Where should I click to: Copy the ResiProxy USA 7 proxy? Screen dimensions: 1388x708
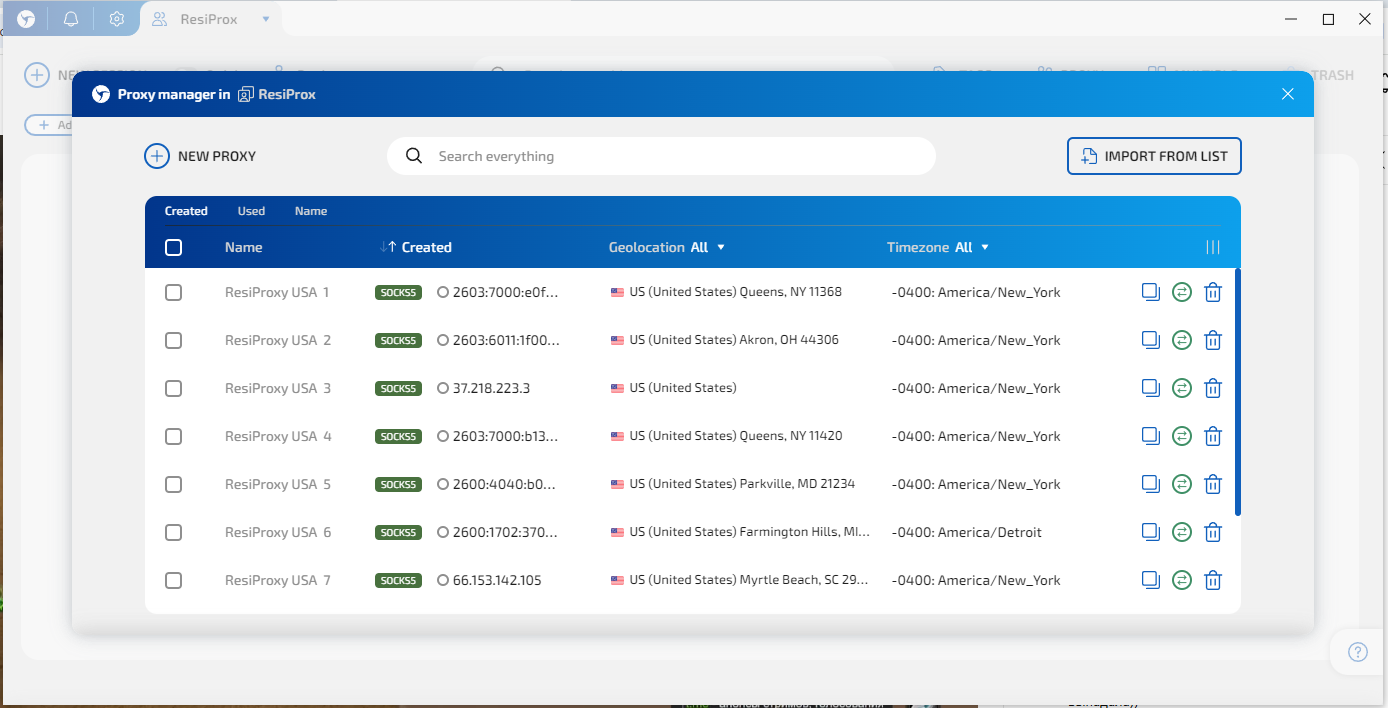(x=1151, y=580)
